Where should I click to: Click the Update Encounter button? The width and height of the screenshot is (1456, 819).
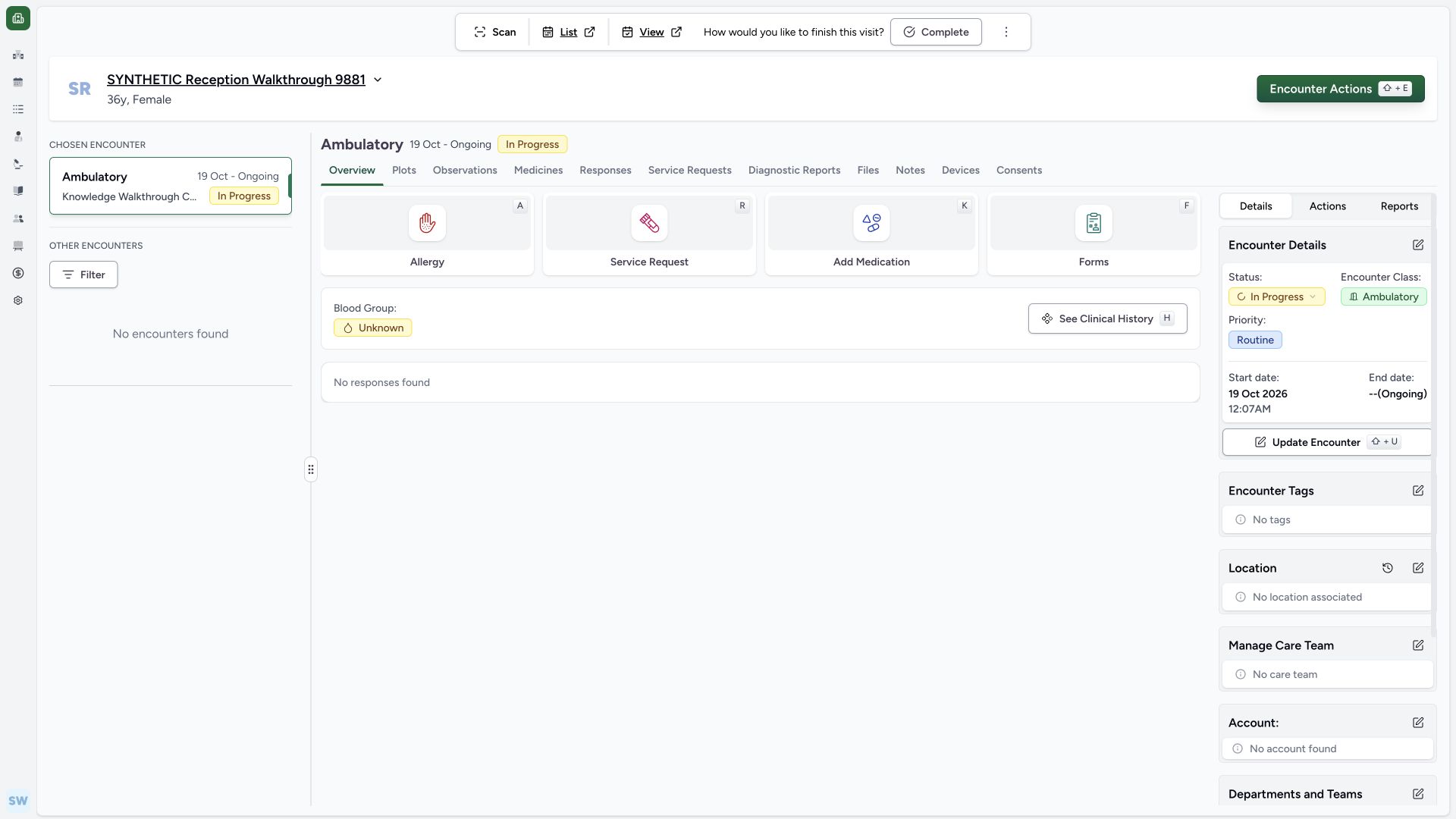coord(1327,442)
